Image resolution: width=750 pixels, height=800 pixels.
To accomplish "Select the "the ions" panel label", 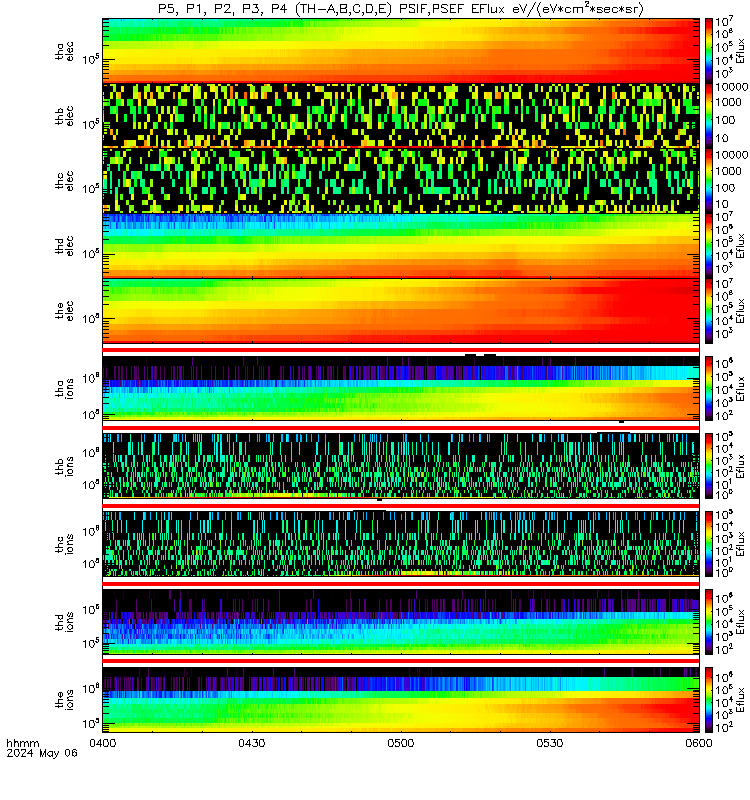I will [x=64, y=700].
